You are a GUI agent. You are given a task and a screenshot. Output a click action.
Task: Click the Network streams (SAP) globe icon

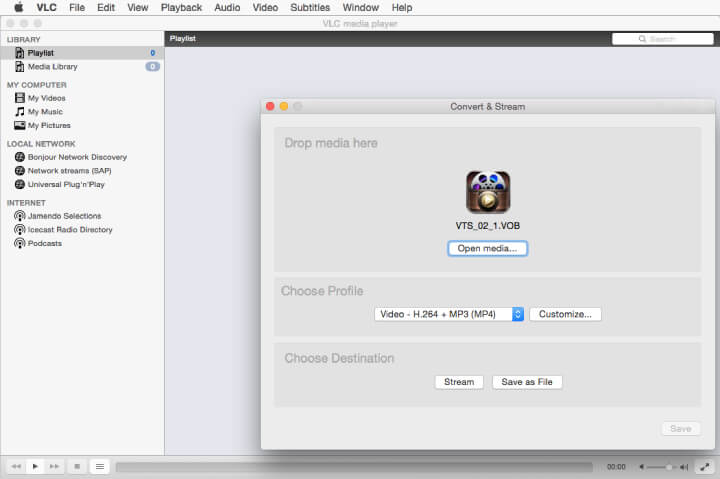pyautogui.click(x=20, y=170)
